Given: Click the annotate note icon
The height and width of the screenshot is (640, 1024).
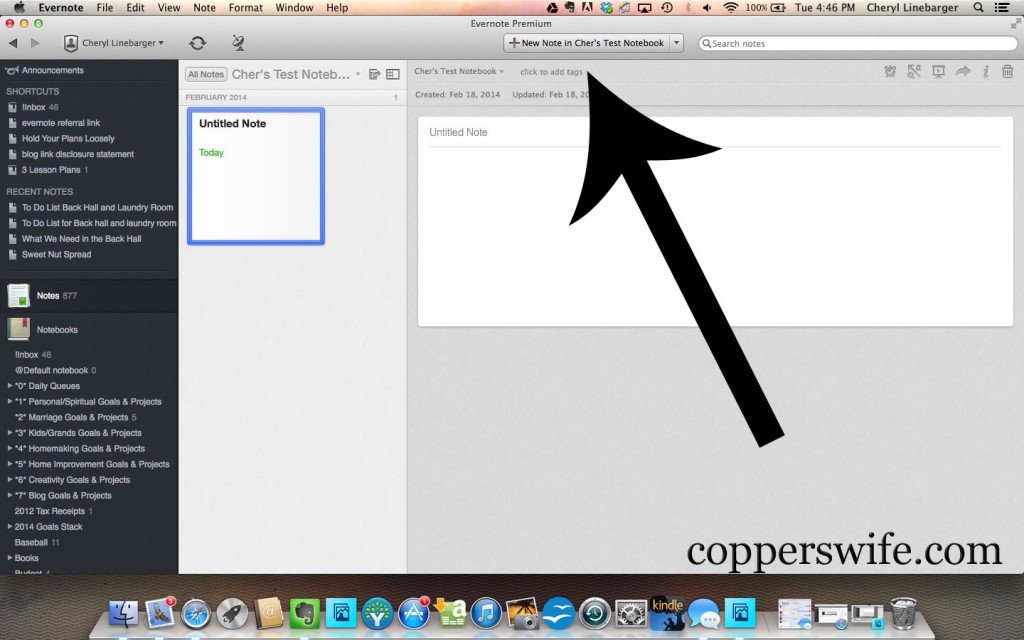Looking at the screenshot, I should tap(914, 72).
